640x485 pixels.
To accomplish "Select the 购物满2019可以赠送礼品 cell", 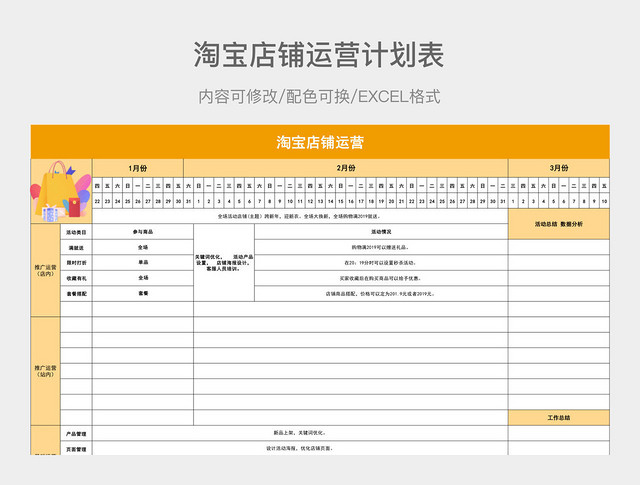I will tap(381, 247).
